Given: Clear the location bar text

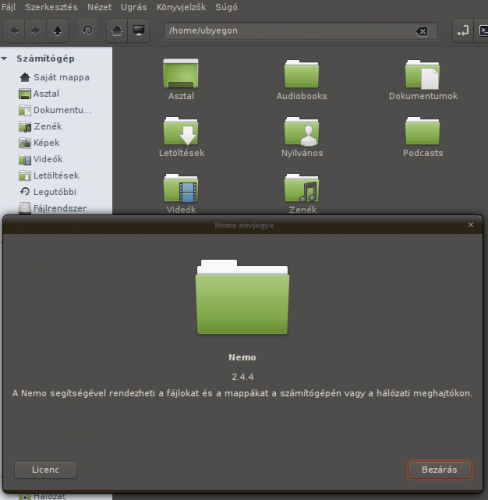Looking at the screenshot, I should click(422, 32).
